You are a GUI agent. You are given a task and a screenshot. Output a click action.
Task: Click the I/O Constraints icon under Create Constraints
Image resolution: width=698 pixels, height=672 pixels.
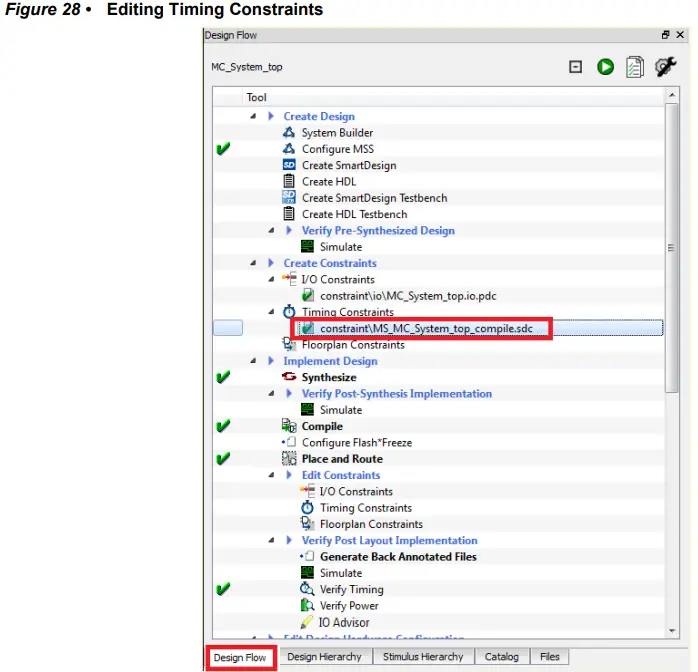coord(289,279)
